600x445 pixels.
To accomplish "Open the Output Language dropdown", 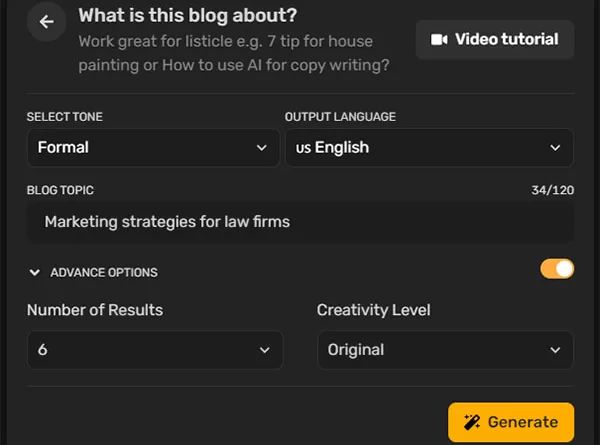I will [429, 148].
